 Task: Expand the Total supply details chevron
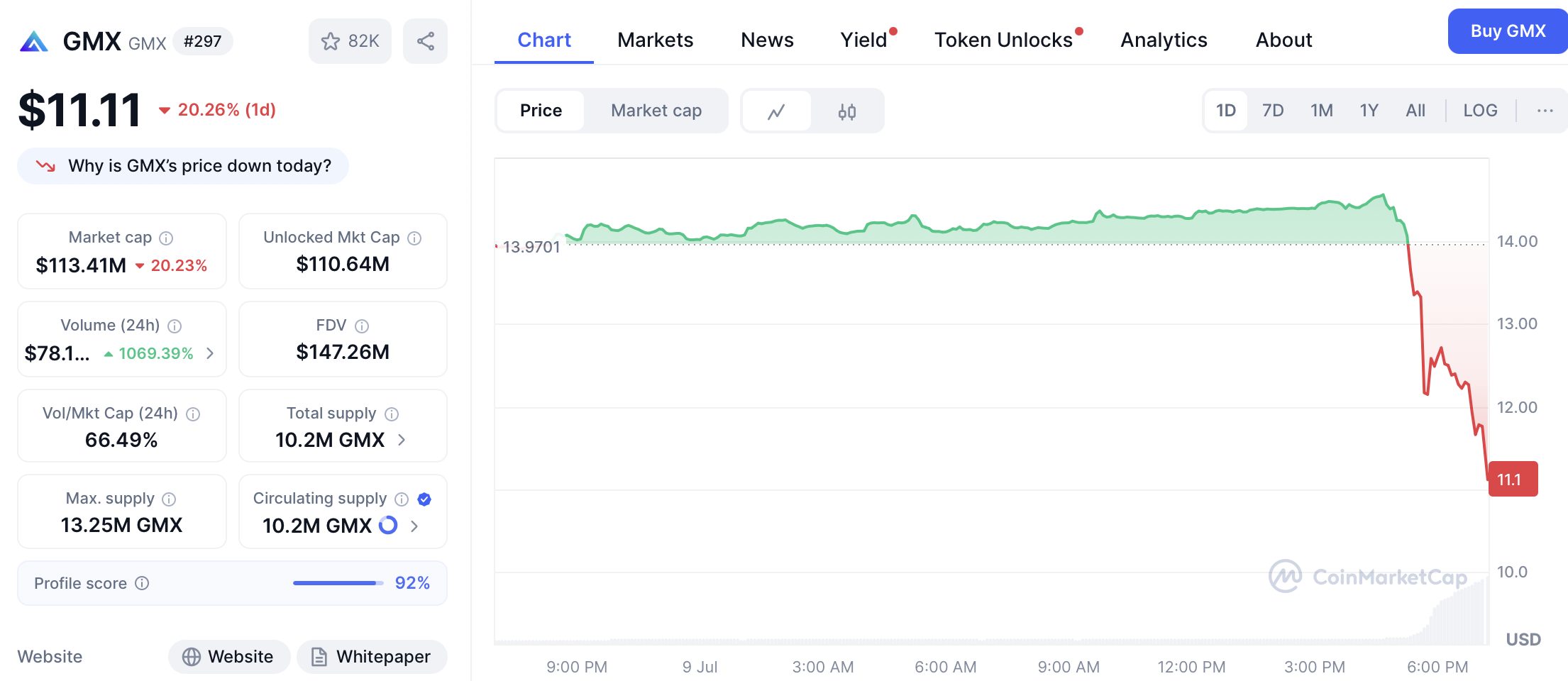pos(402,440)
